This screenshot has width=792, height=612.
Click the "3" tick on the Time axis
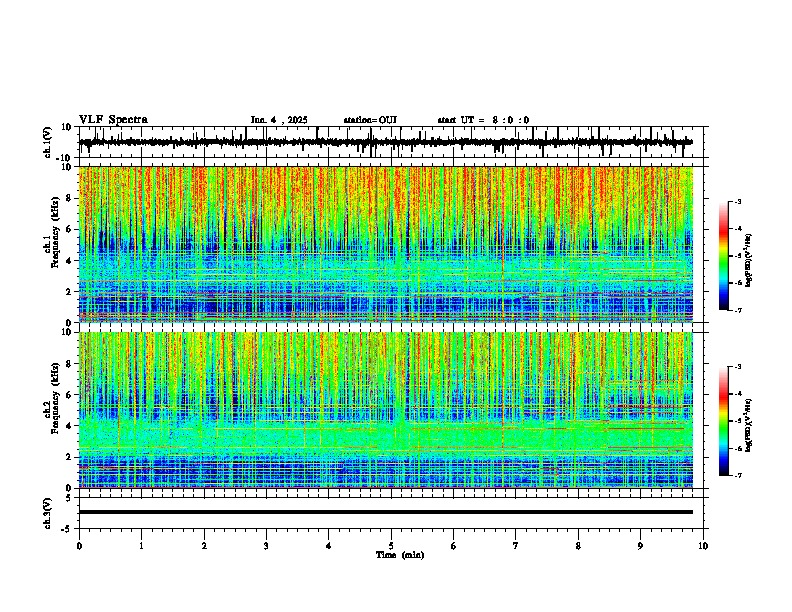(266, 546)
